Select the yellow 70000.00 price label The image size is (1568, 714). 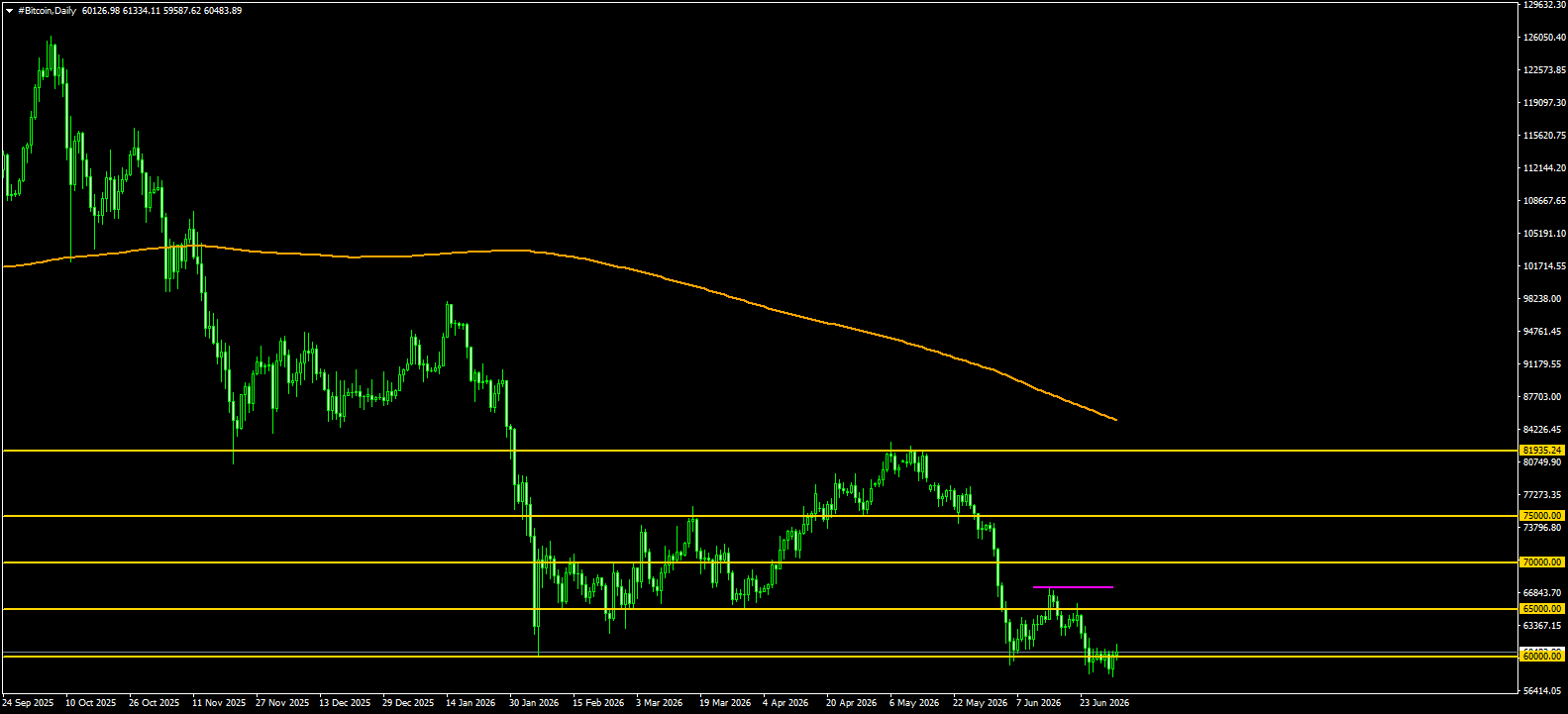1543,562
